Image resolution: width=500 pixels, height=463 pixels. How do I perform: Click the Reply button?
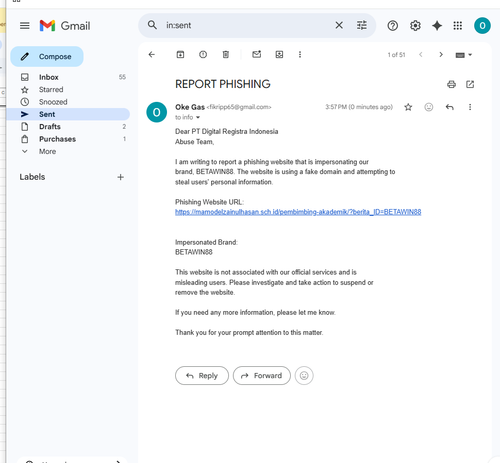coord(202,376)
